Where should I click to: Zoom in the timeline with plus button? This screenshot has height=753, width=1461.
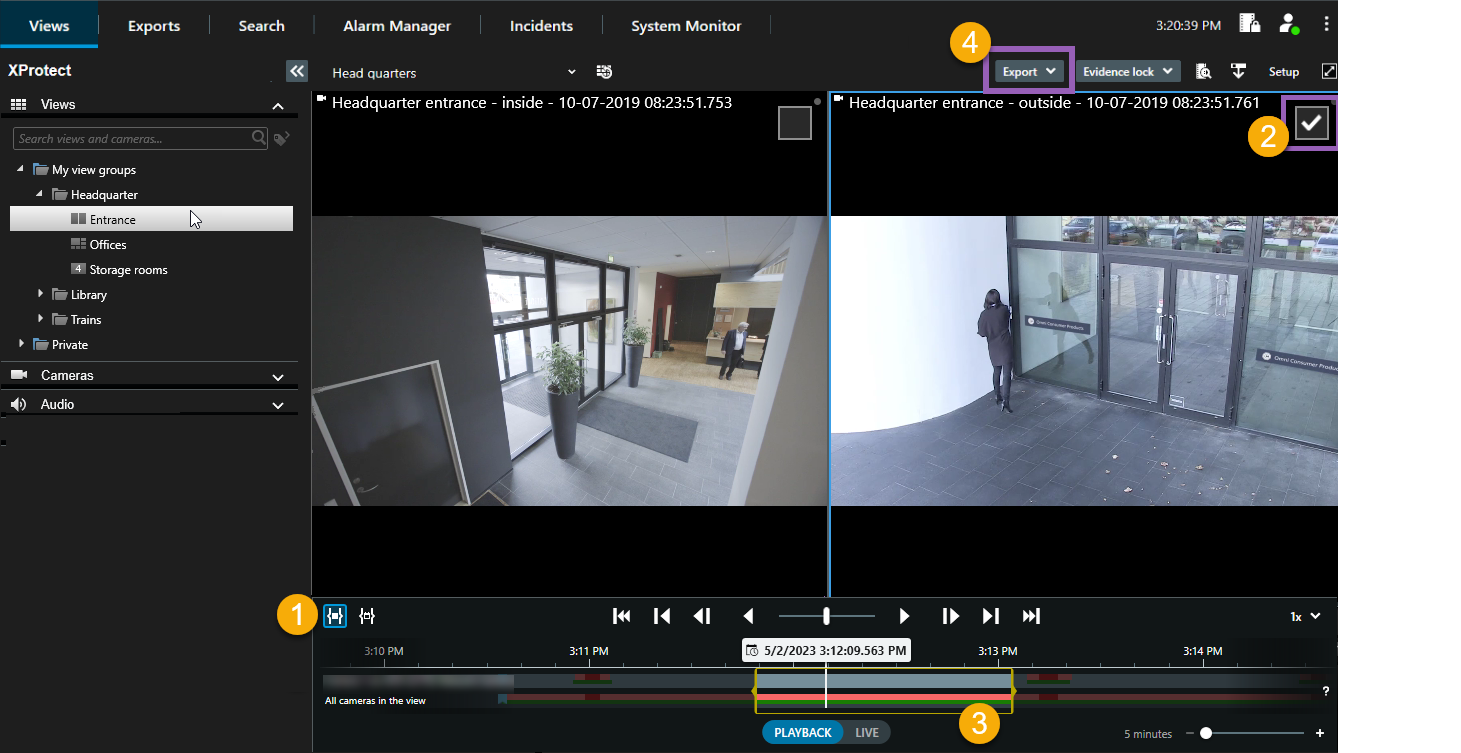(1320, 733)
